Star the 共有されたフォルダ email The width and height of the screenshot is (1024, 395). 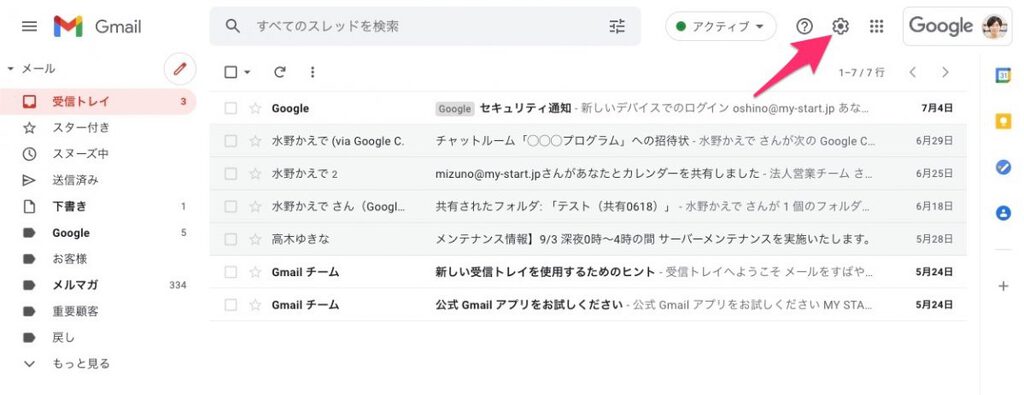(x=255, y=206)
